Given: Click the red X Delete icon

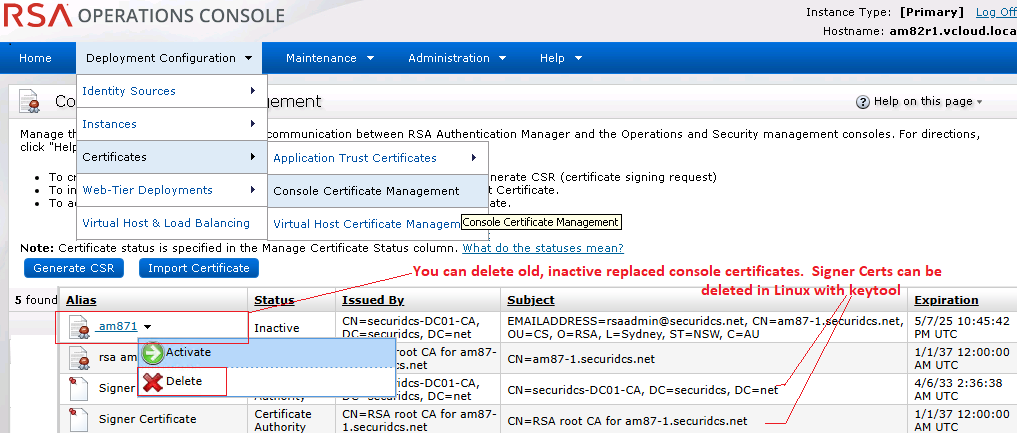Looking at the screenshot, I should tap(153, 381).
